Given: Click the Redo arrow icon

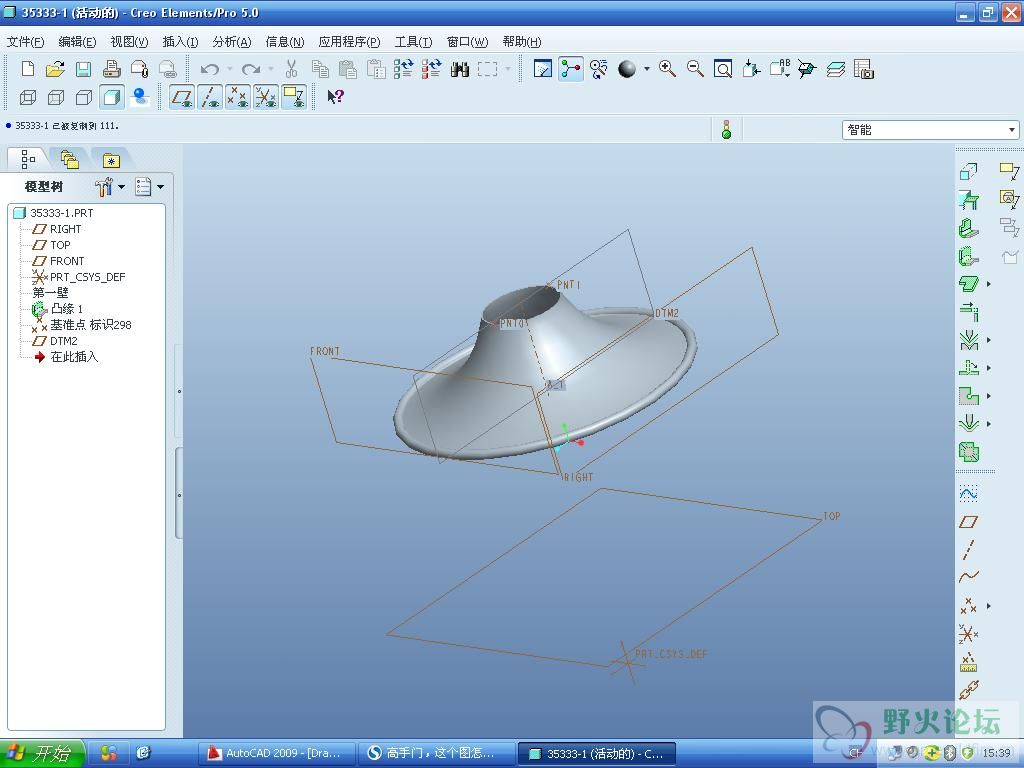Looking at the screenshot, I should point(251,69).
